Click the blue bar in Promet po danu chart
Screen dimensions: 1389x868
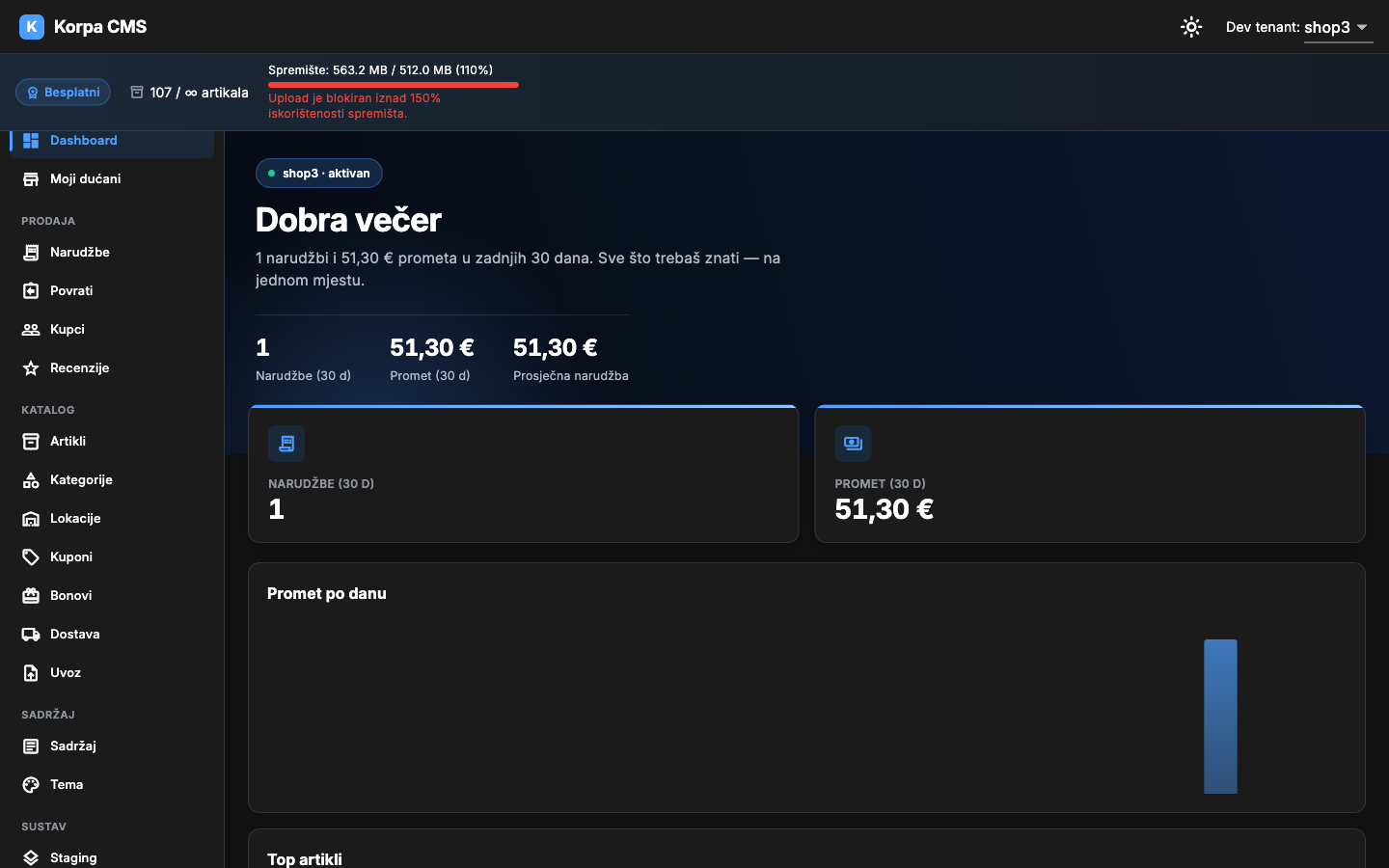tap(1220, 717)
